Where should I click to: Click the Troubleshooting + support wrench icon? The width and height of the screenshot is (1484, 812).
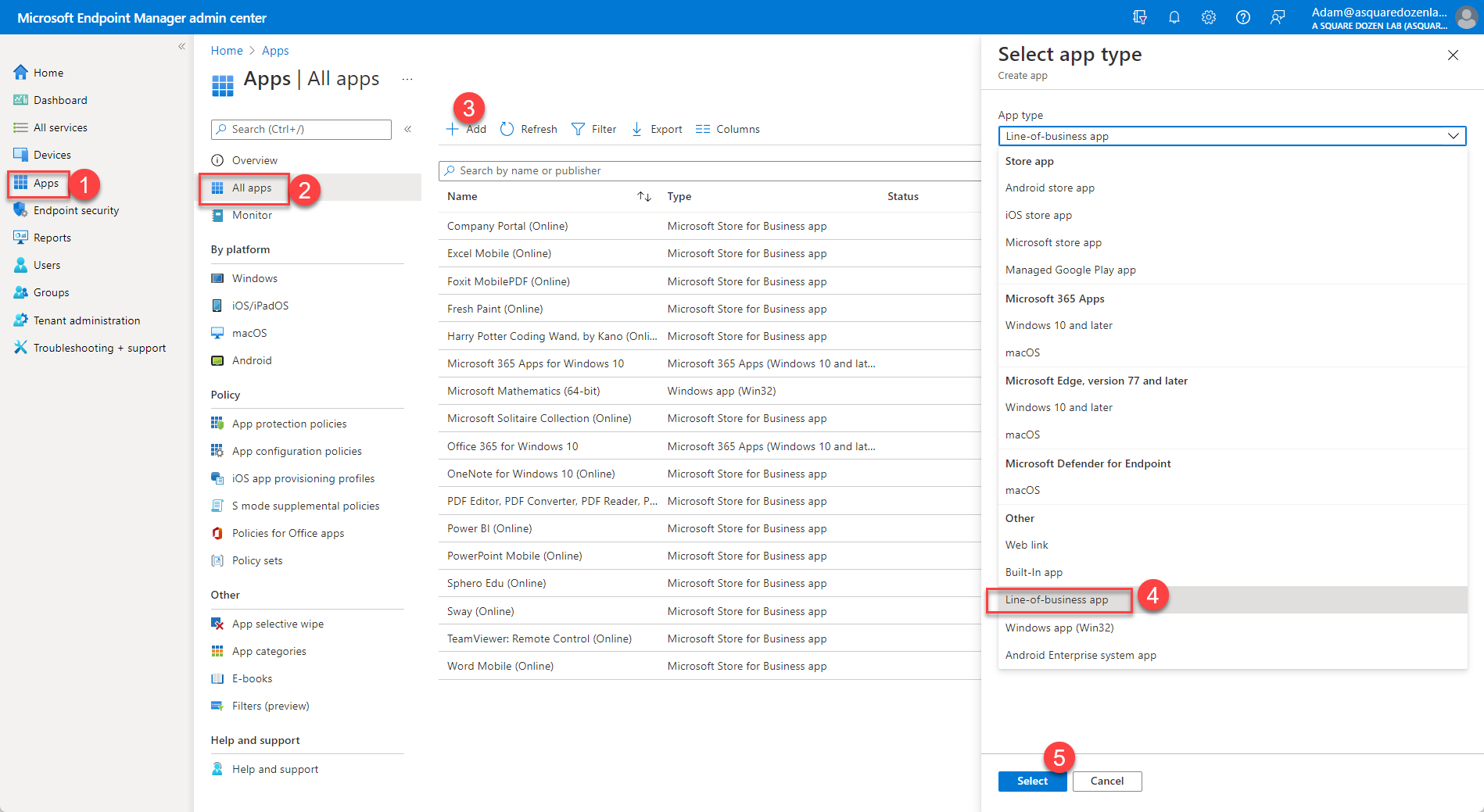21,348
